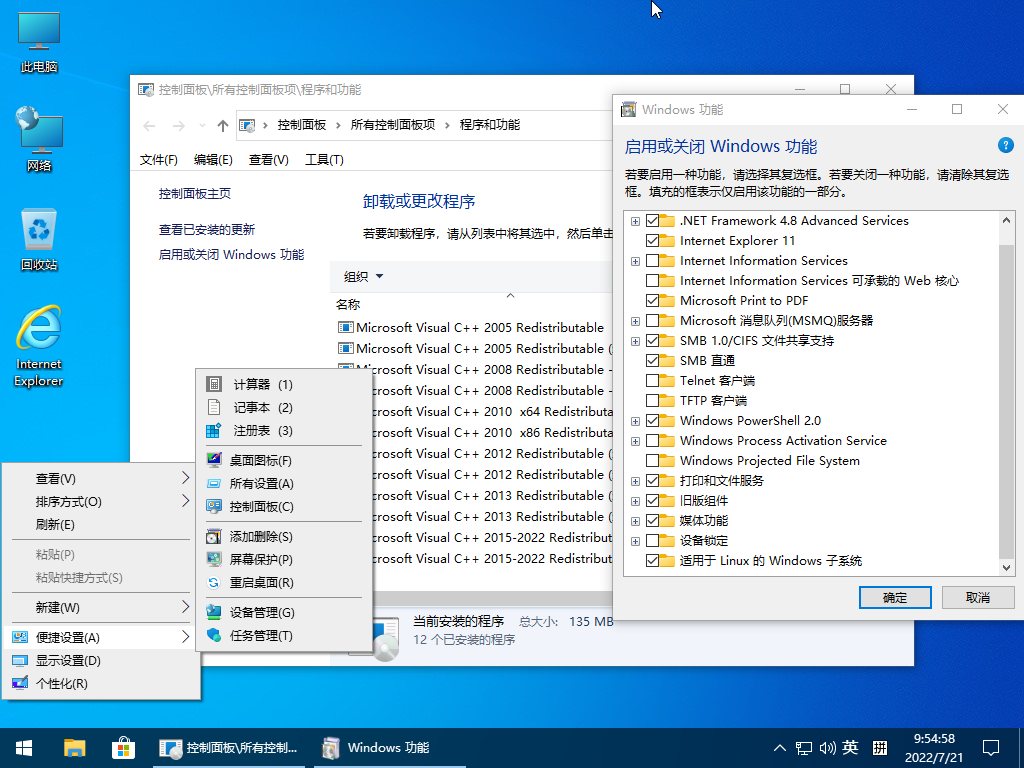Uncheck the Windows PowerShell 2.0 checkbox
Viewport: 1024px width, 768px height.
tap(652, 421)
